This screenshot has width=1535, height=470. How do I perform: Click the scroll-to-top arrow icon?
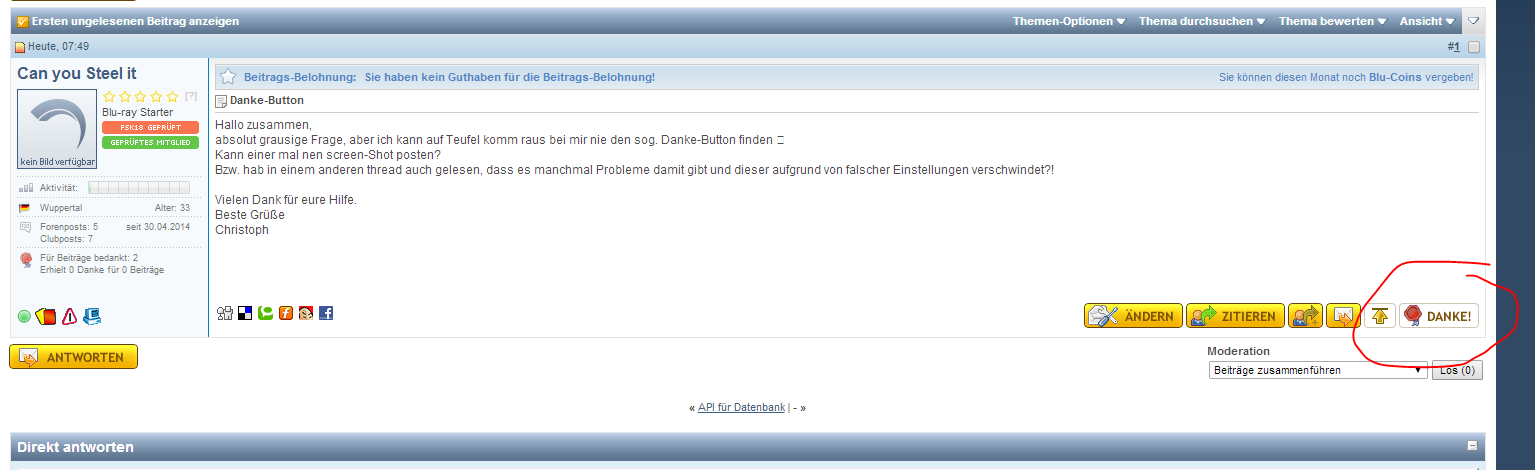[1379, 316]
